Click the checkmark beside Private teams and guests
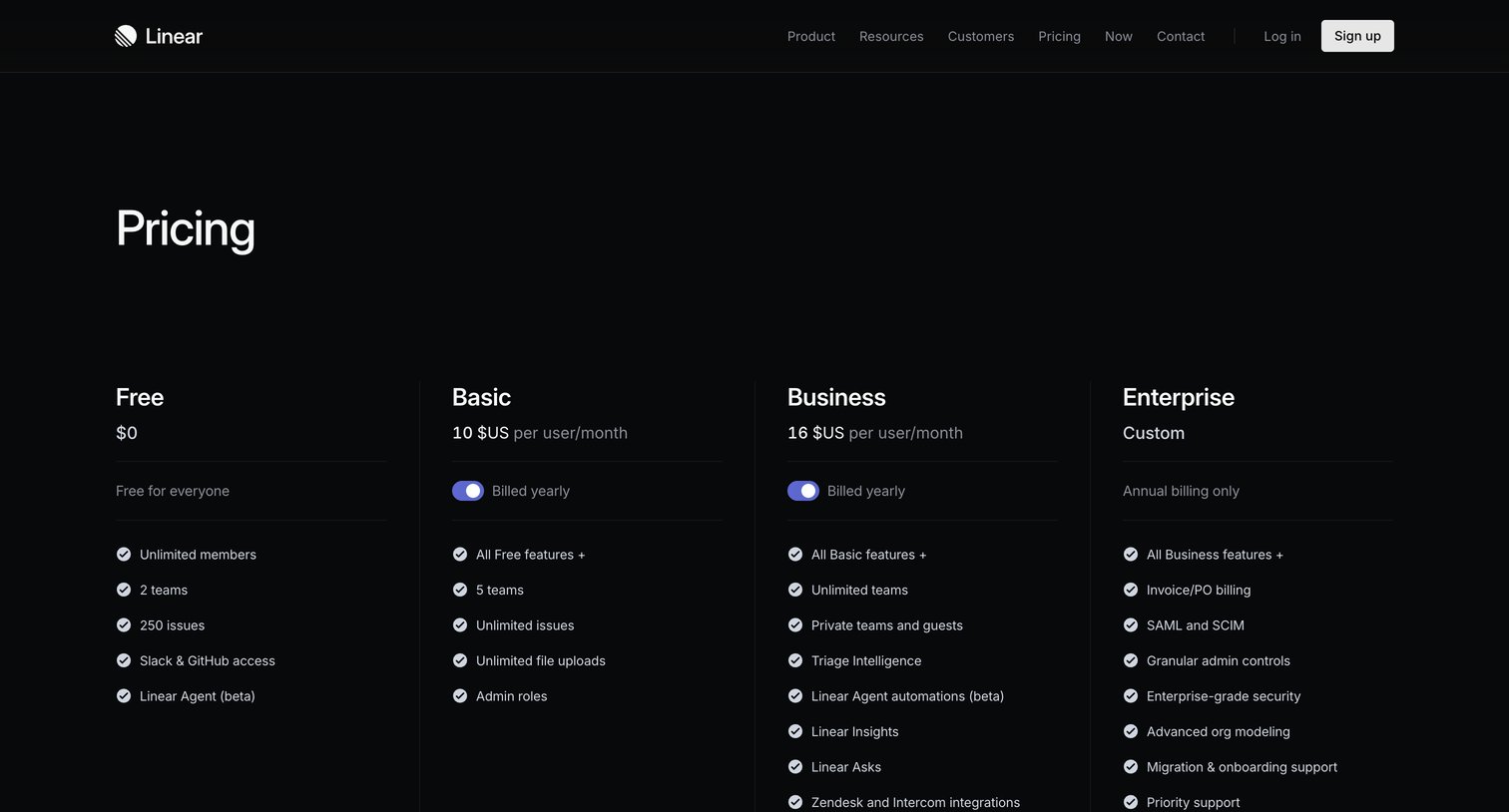This screenshot has height=812, width=1509. (795, 625)
